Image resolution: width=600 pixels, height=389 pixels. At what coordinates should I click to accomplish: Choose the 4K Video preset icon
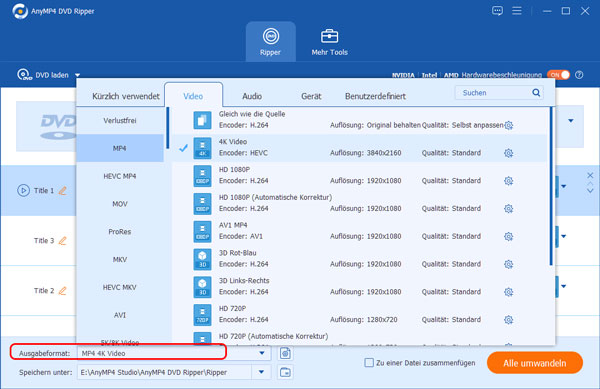(x=202, y=148)
